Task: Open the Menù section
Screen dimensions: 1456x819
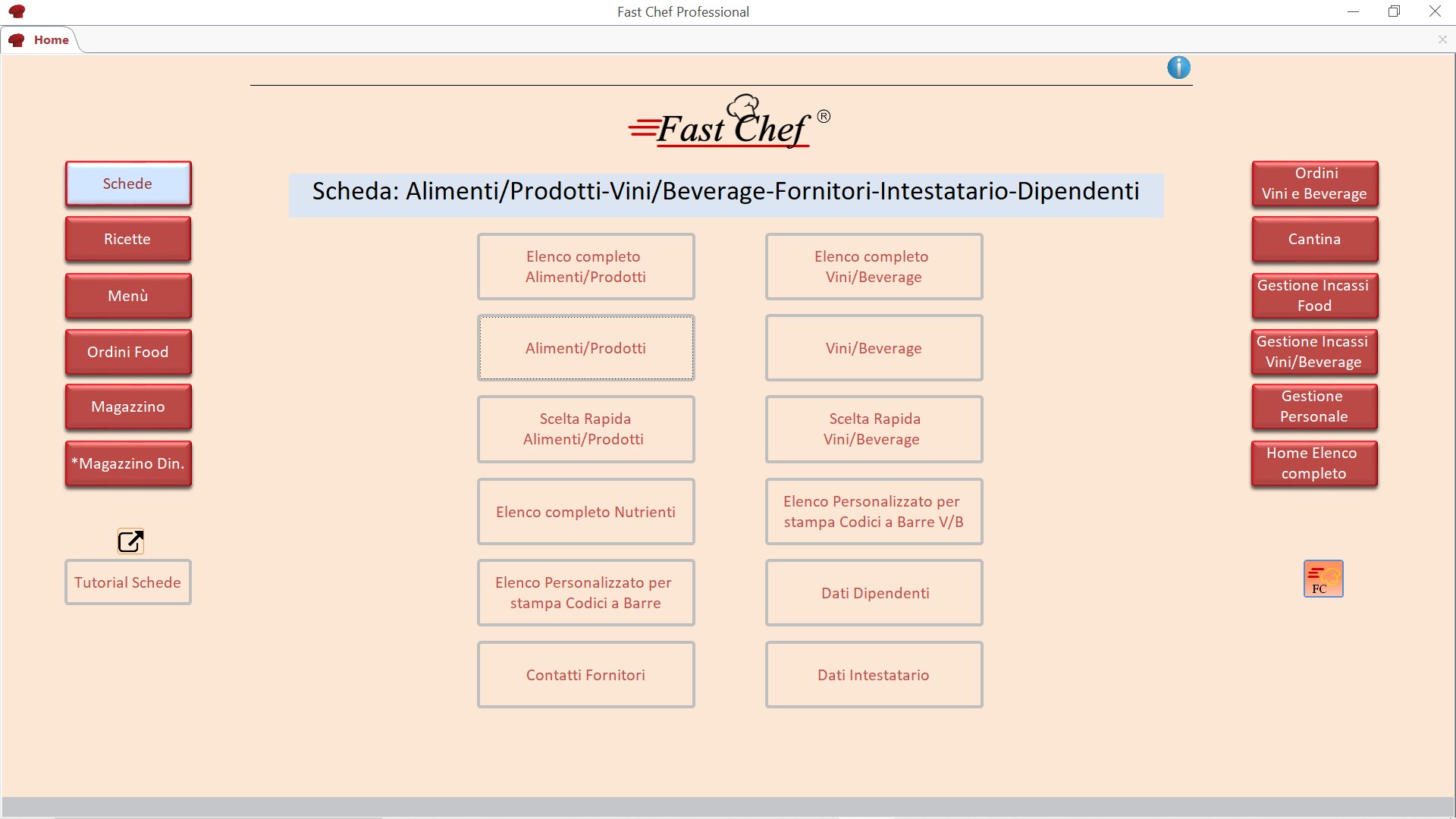Action: point(128,296)
